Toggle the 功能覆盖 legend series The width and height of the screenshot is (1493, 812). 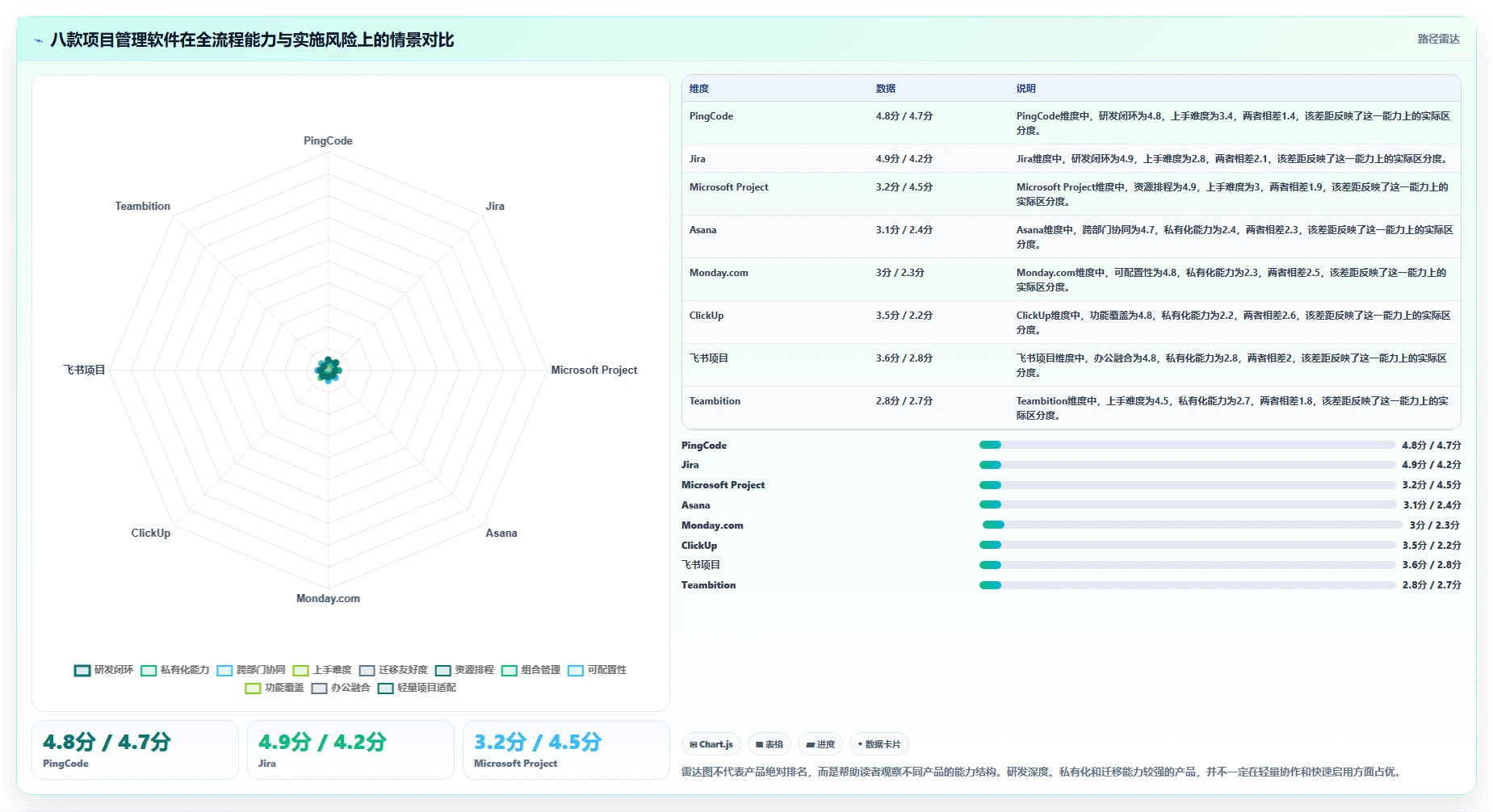[275, 688]
